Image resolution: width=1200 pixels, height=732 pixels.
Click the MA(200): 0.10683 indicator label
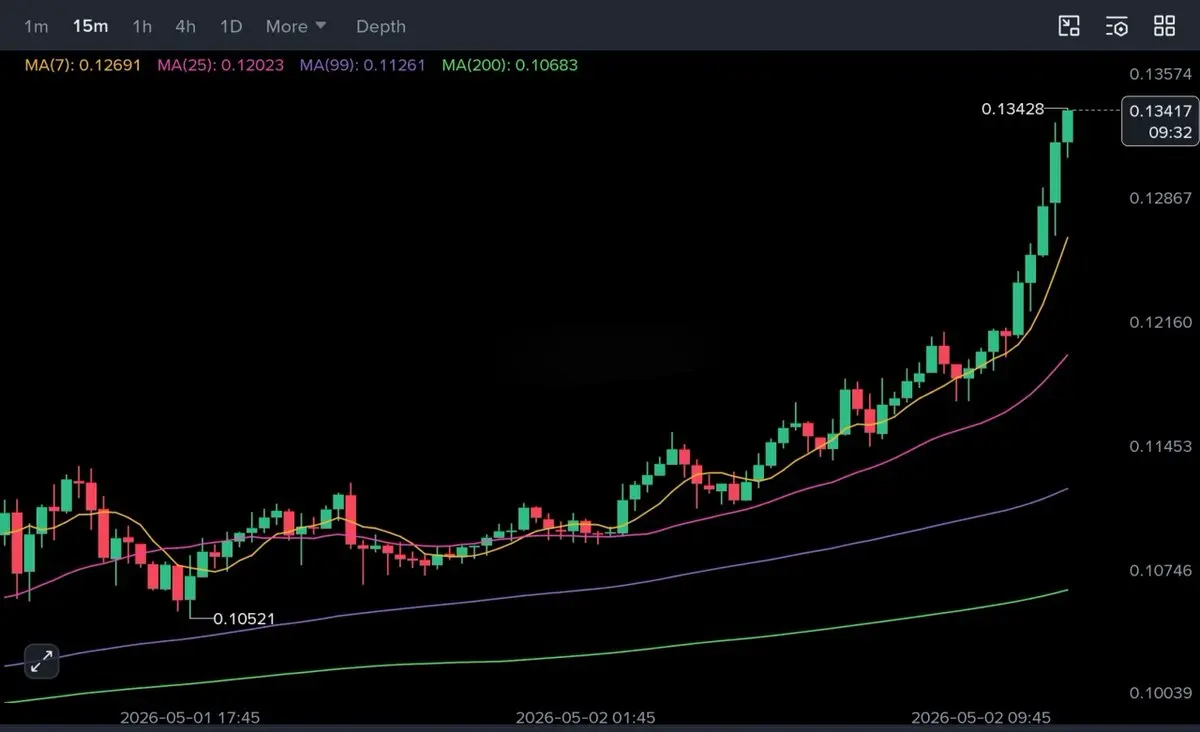pos(510,65)
